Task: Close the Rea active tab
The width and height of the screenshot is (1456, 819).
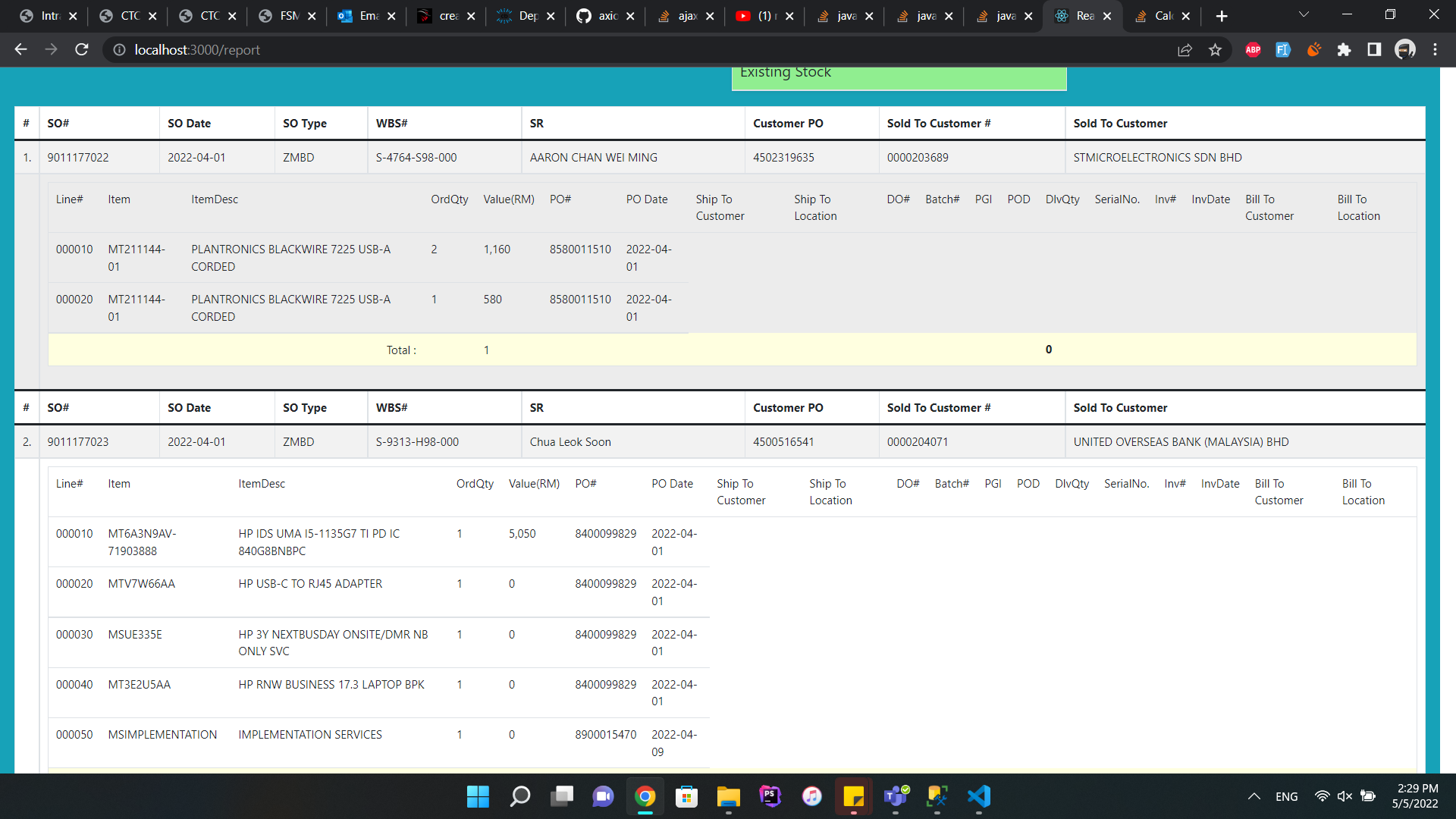Action: pos(1107,16)
